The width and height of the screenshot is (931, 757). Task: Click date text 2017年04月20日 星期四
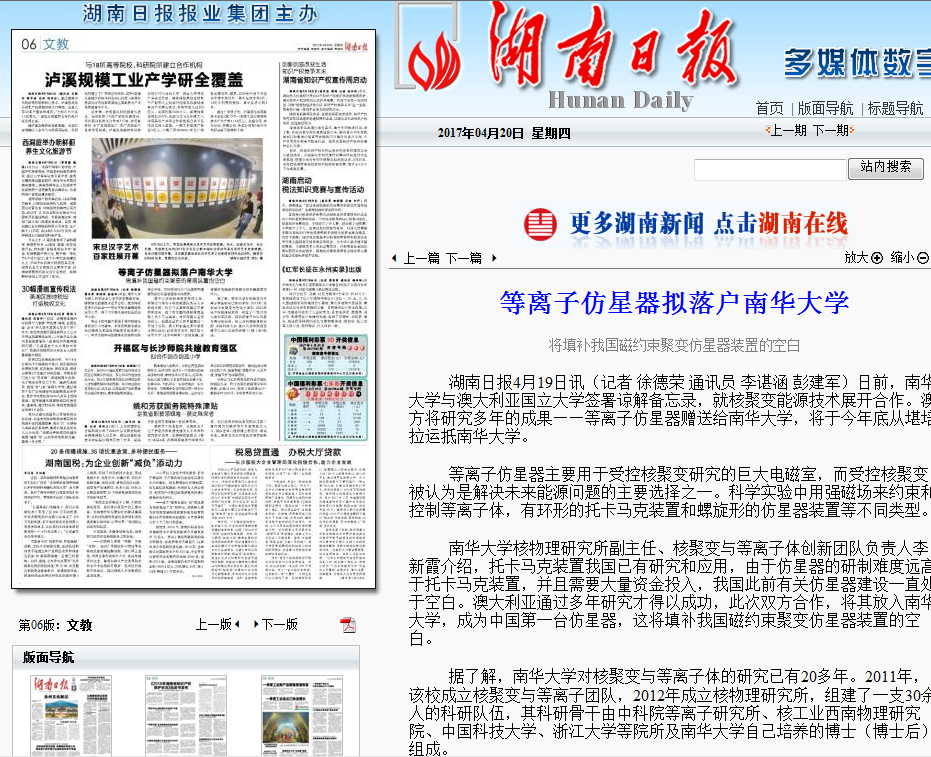click(504, 133)
